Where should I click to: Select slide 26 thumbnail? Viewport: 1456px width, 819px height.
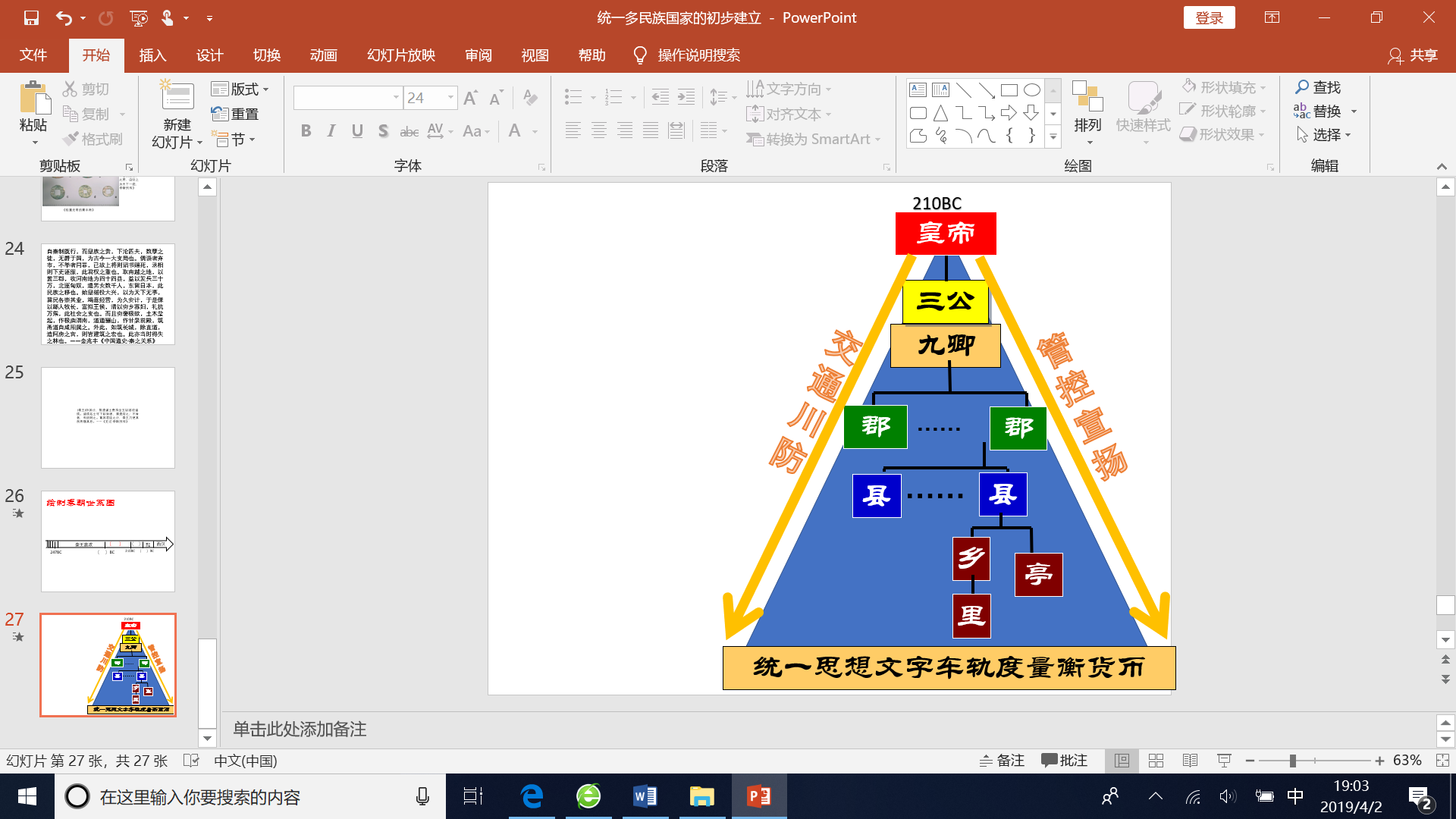point(108,541)
